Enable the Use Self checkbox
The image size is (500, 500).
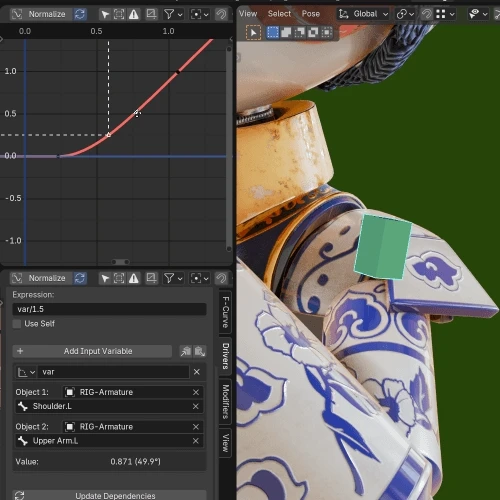pyautogui.click(x=17, y=324)
